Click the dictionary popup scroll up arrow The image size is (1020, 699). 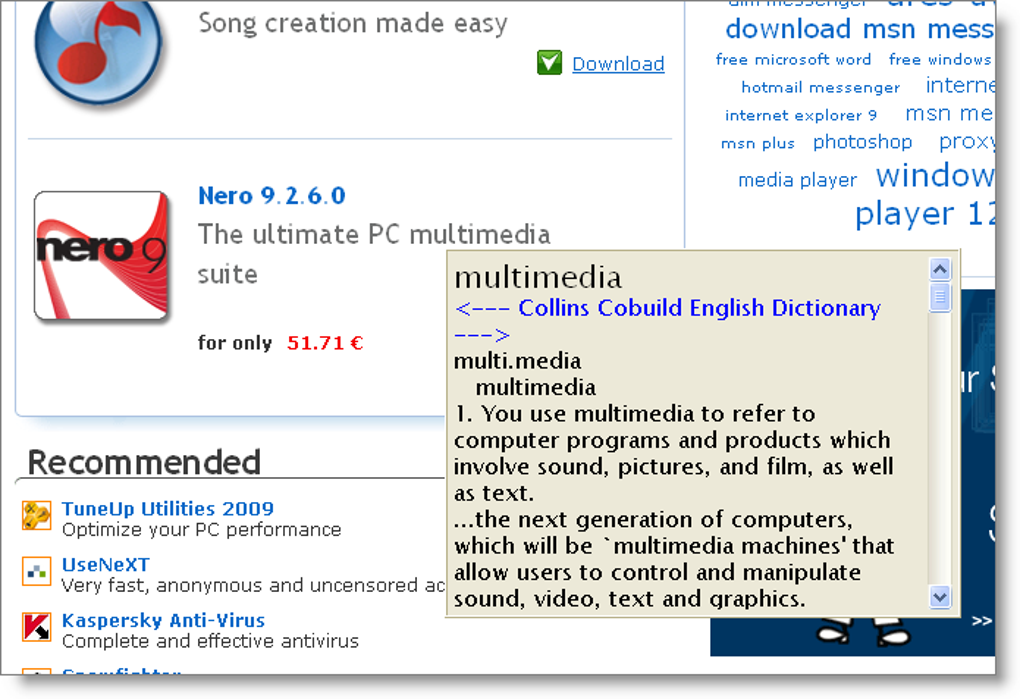pyautogui.click(x=940, y=269)
